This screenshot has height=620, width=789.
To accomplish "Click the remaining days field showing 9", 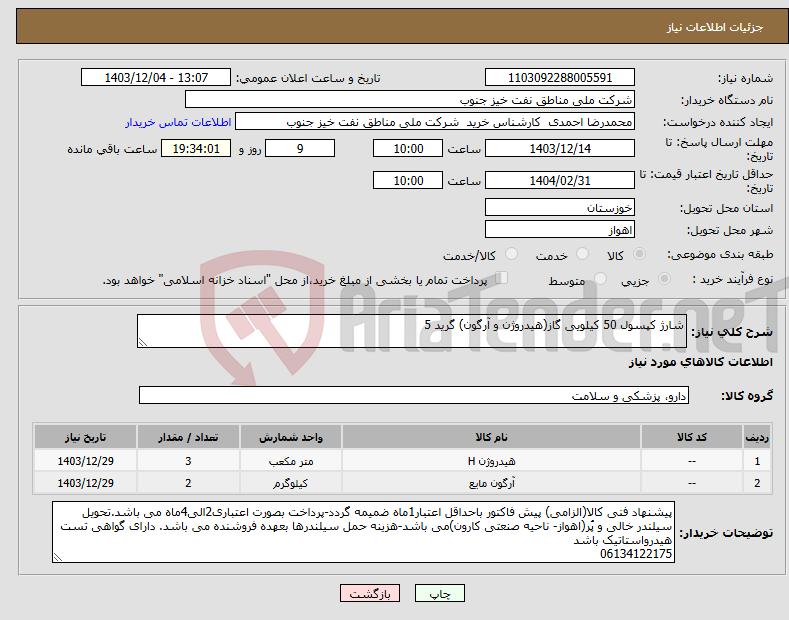I will (300, 148).
